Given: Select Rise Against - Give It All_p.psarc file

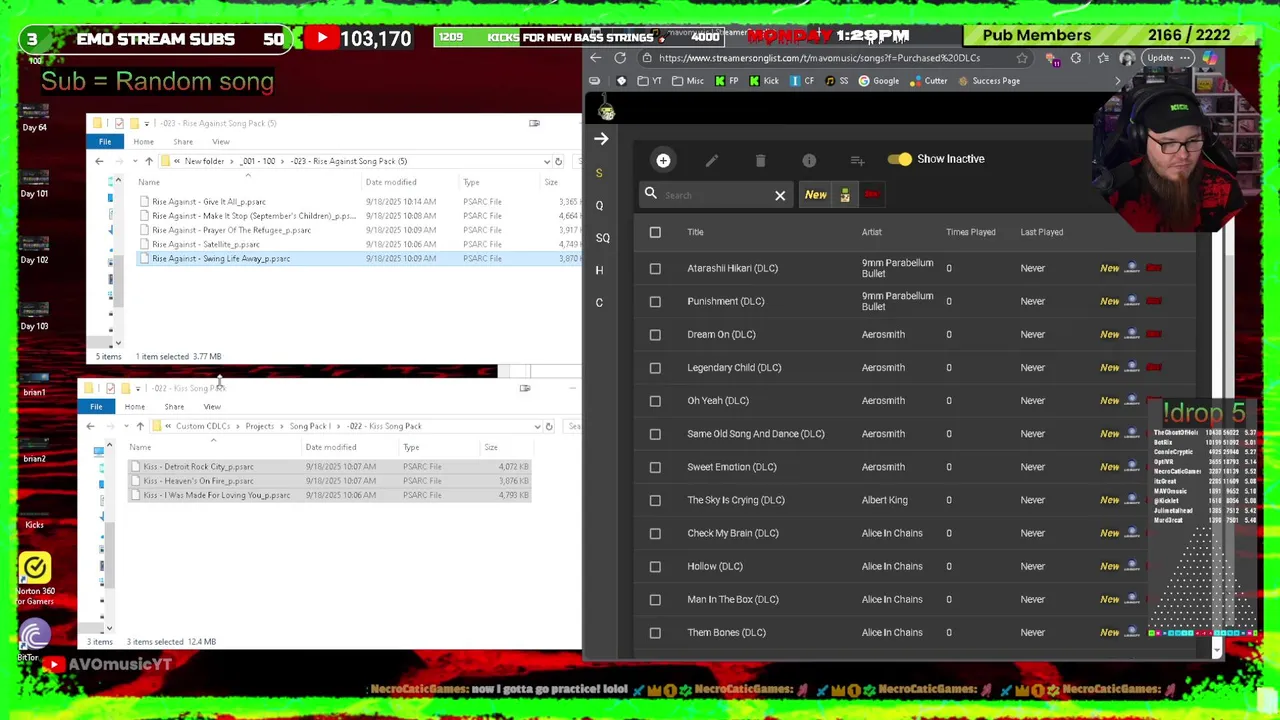Looking at the screenshot, I should coord(208,202).
